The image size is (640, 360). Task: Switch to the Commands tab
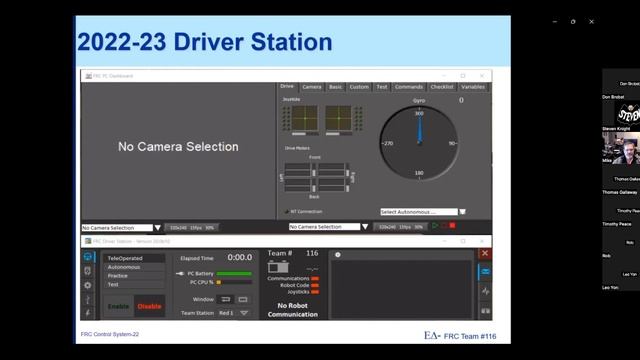(409, 87)
